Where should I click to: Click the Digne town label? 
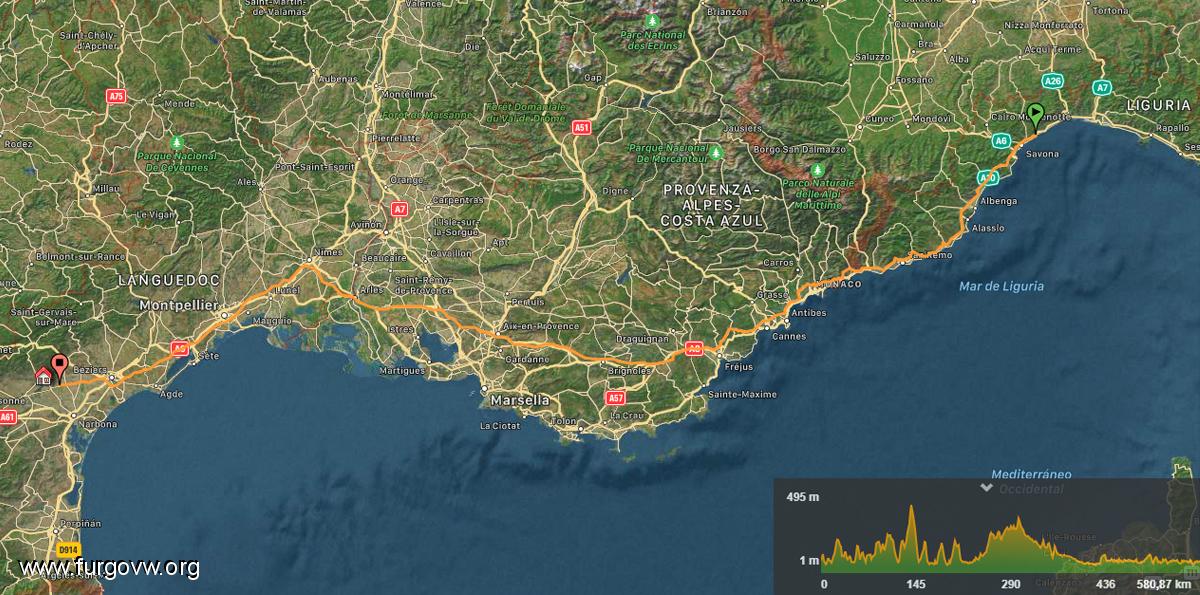[616, 189]
